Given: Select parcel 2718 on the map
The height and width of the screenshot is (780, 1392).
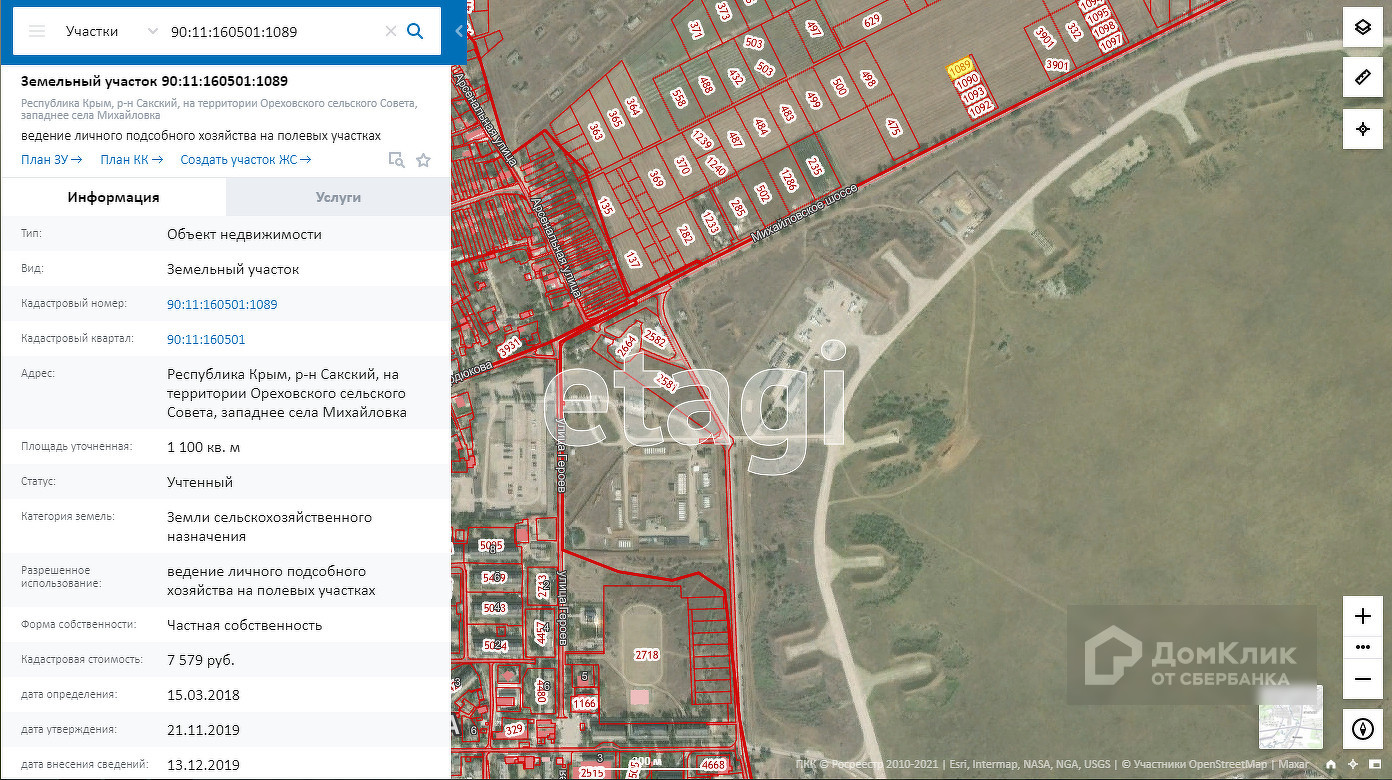Looking at the screenshot, I should (x=647, y=655).
